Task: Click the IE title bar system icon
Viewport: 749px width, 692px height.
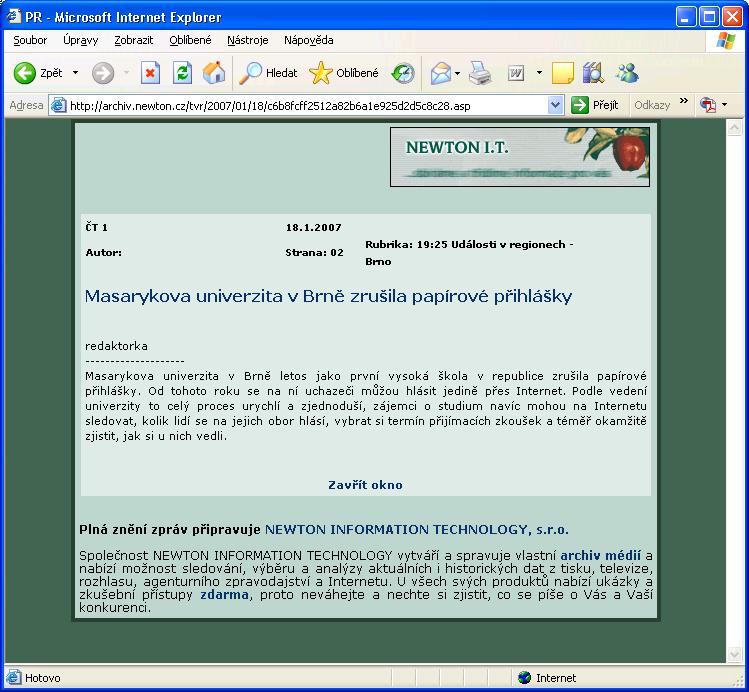Action: pos(14,17)
